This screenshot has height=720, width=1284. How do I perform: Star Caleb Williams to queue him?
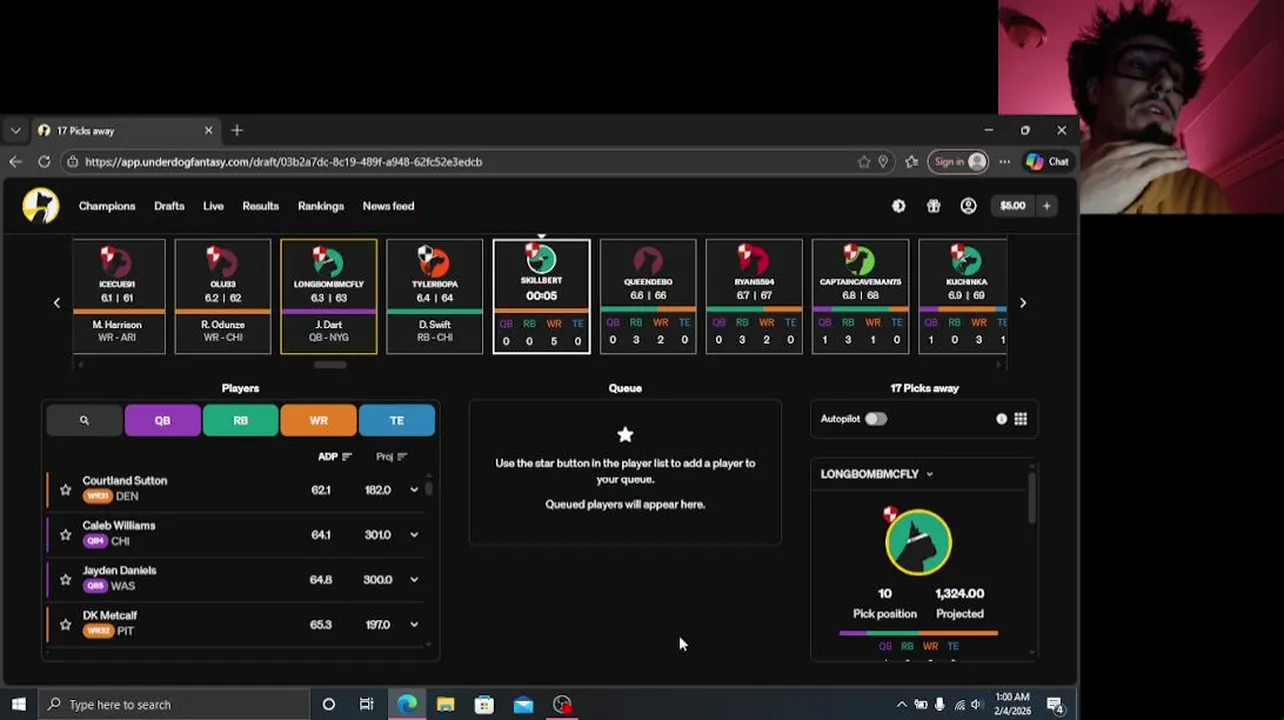point(65,535)
